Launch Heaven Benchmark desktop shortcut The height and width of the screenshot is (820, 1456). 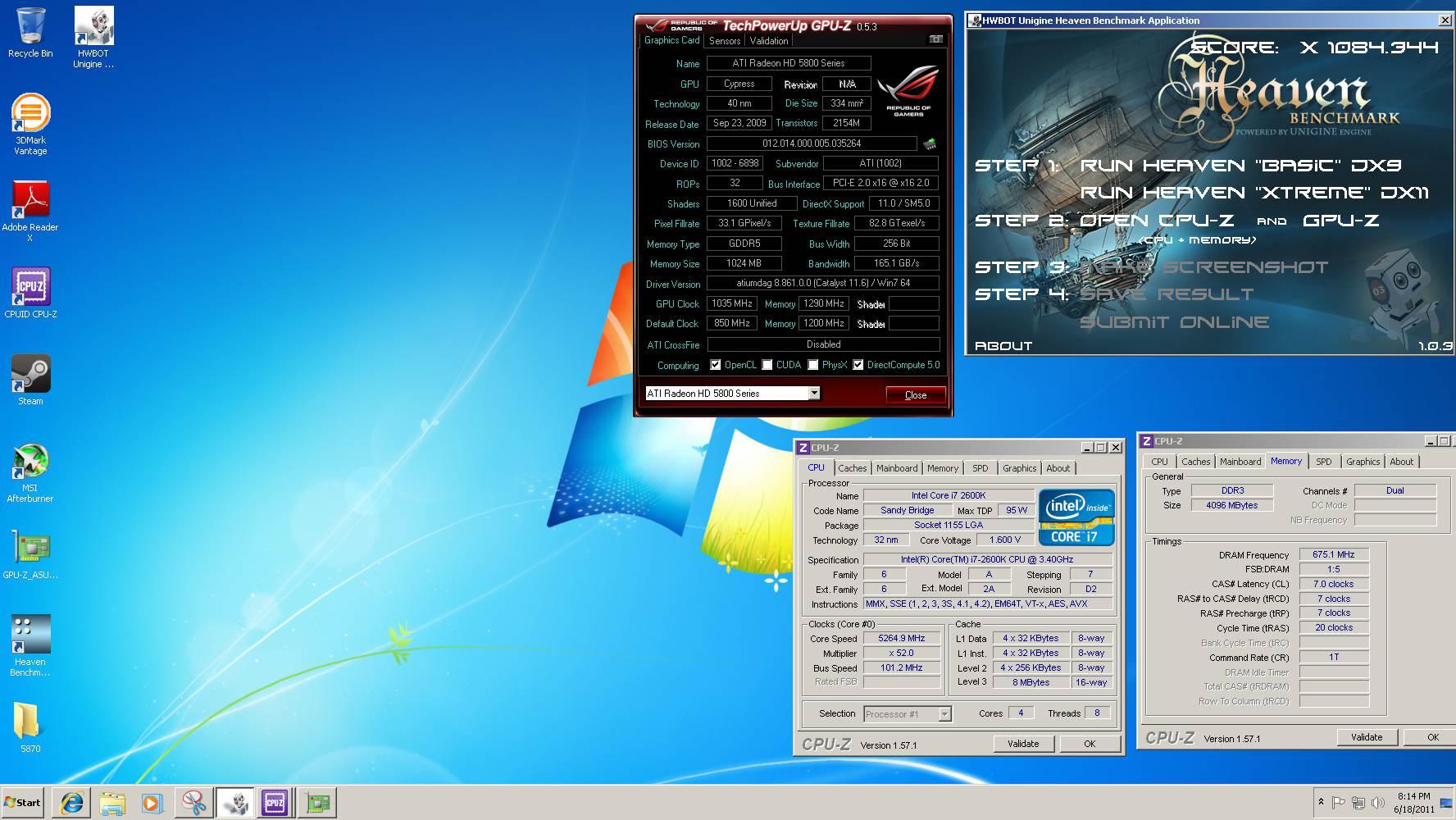[x=30, y=645]
